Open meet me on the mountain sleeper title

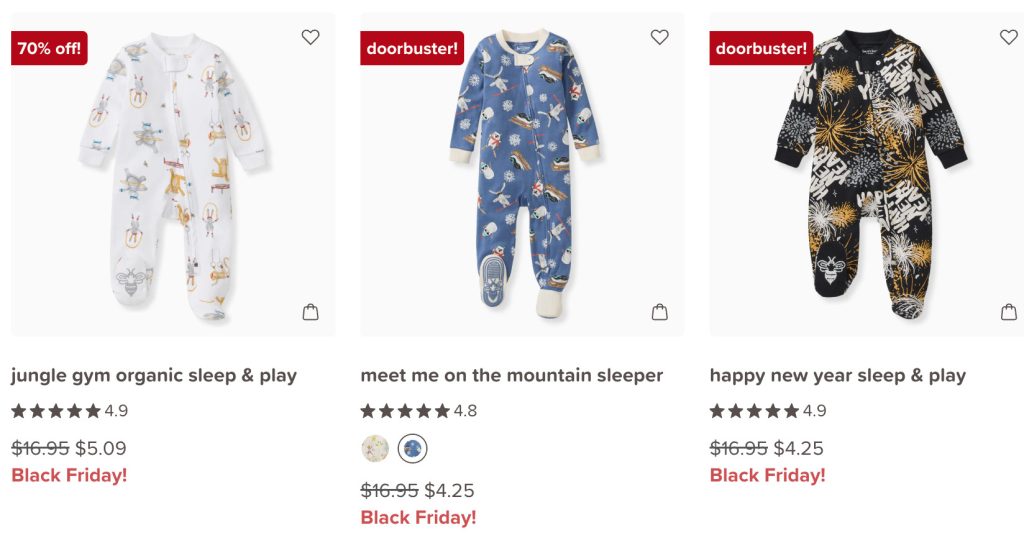[x=511, y=376]
